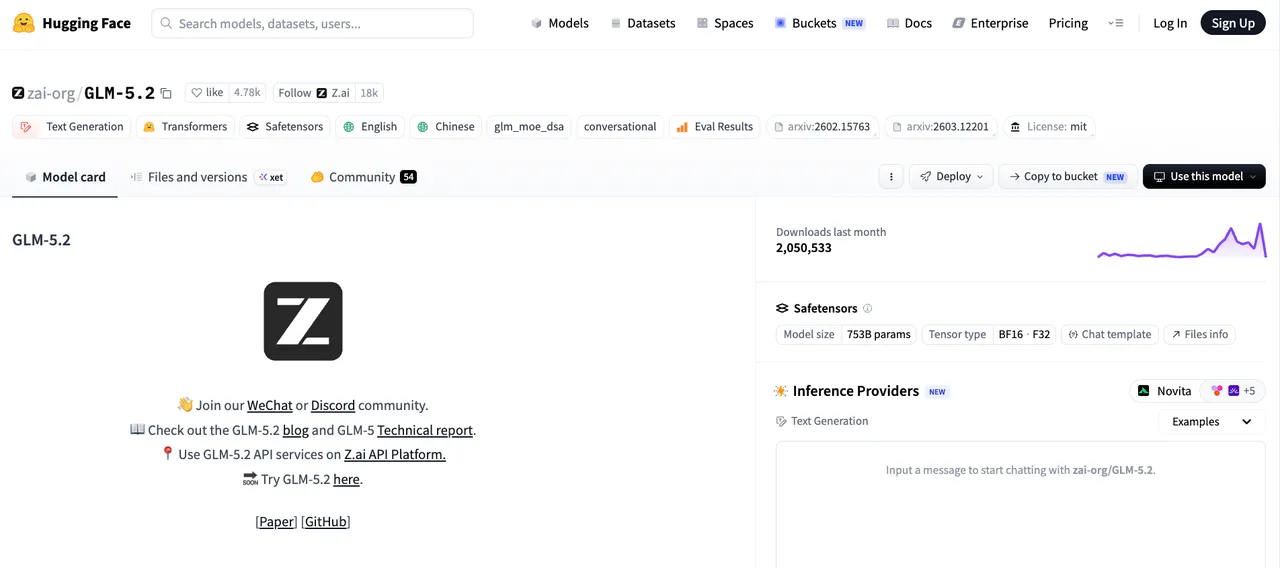Switch to the Community tab

pos(363,177)
